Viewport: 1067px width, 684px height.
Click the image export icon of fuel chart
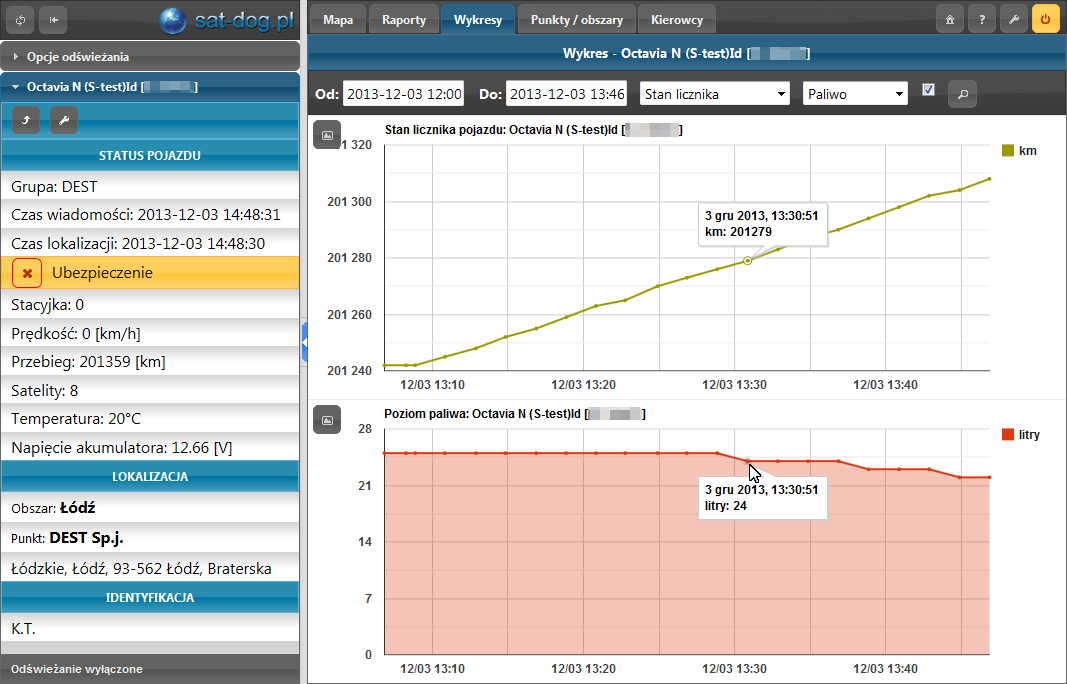(x=327, y=420)
